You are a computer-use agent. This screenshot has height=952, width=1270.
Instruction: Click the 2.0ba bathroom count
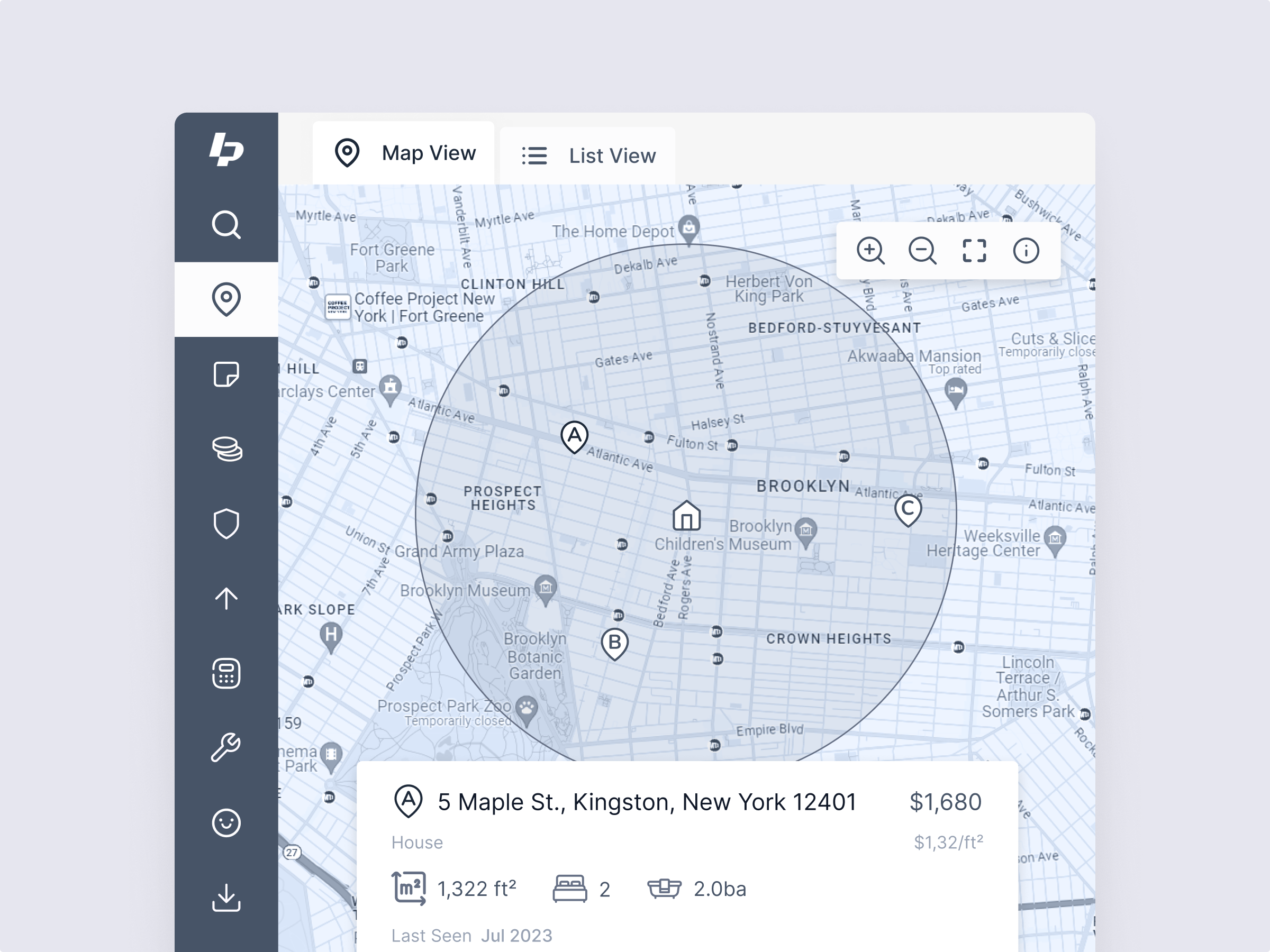tap(720, 889)
